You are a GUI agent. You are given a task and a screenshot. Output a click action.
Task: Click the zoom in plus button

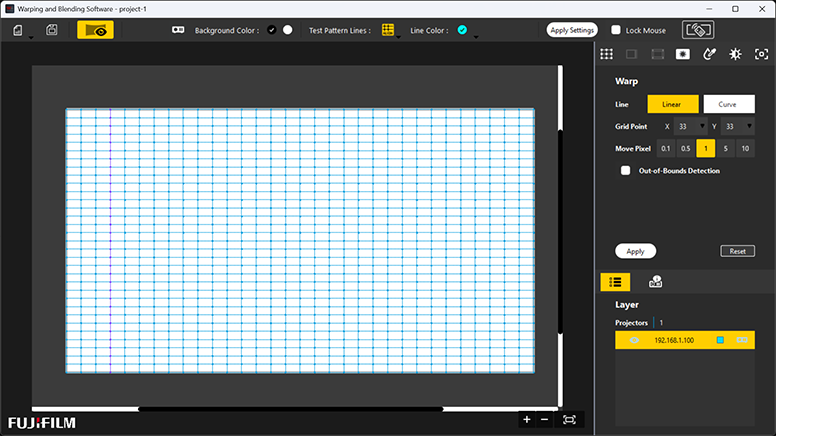coord(527,420)
